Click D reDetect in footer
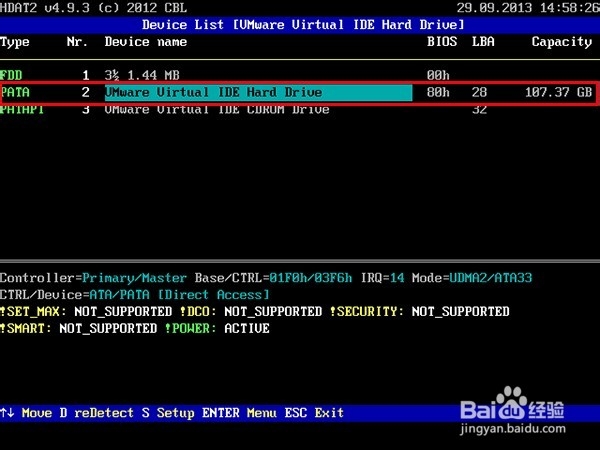 click(x=96, y=413)
